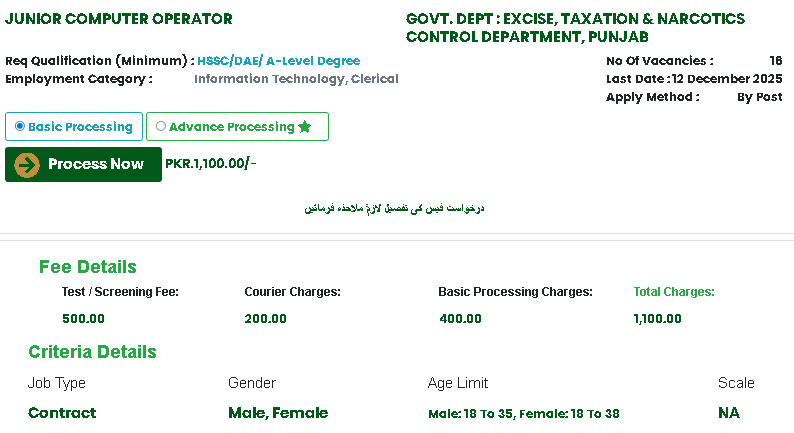Click the Courier Charges amount 200.00
794x433 pixels.
pyautogui.click(x=265, y=319)
